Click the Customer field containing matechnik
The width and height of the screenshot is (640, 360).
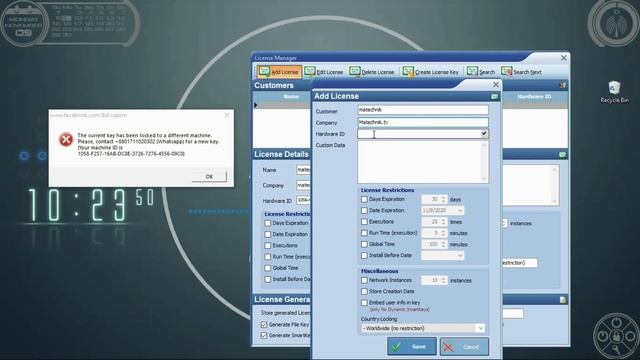pos(423,110)
